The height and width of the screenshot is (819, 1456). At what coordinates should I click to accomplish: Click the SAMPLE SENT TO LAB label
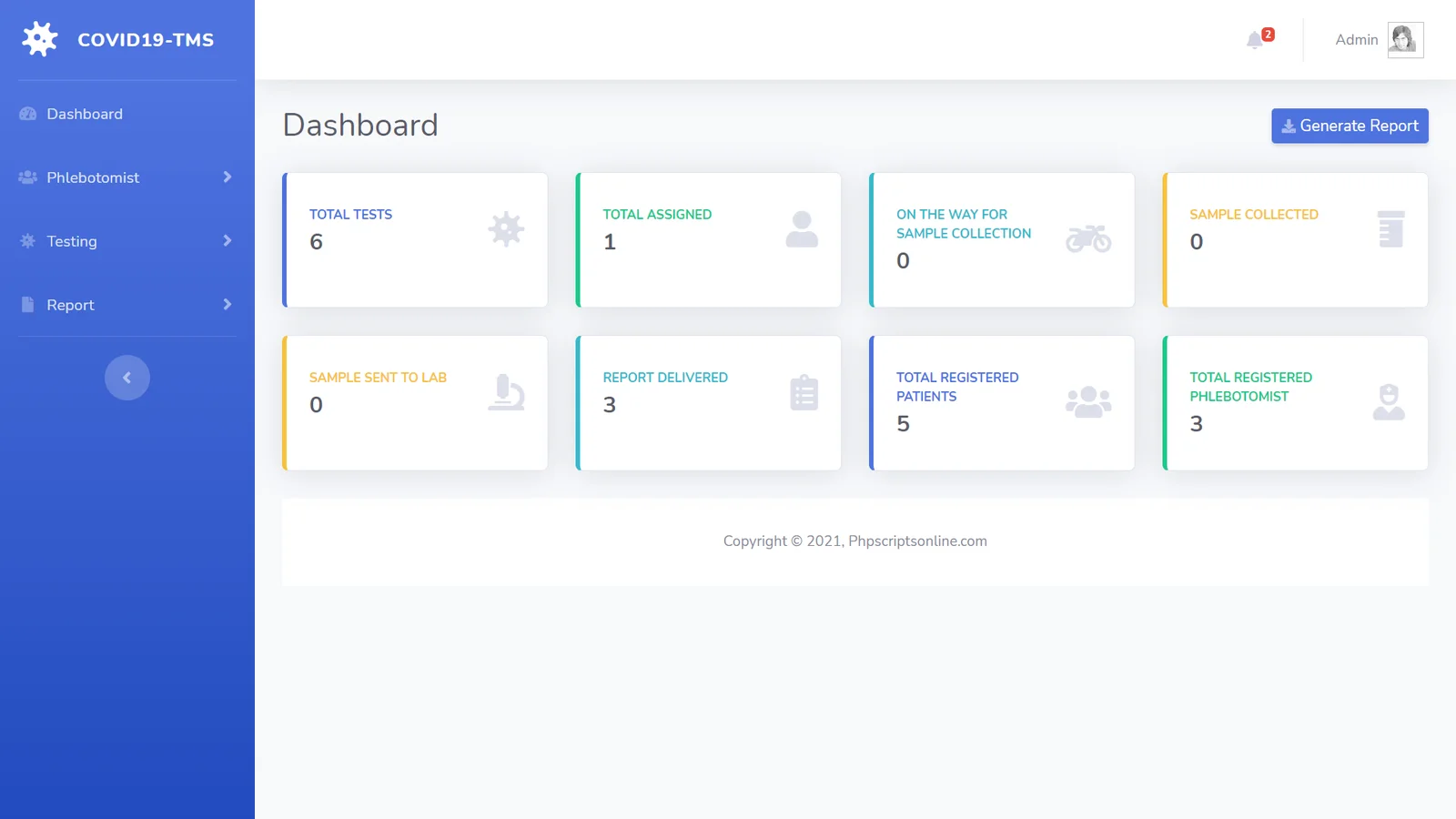click(x=378, y=378)
